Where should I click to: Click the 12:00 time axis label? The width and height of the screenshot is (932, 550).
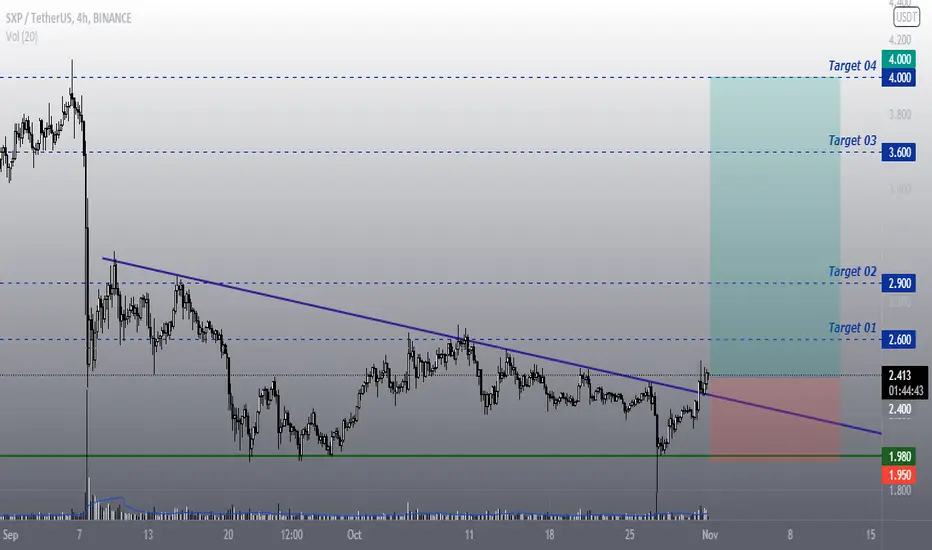[291, 535]
